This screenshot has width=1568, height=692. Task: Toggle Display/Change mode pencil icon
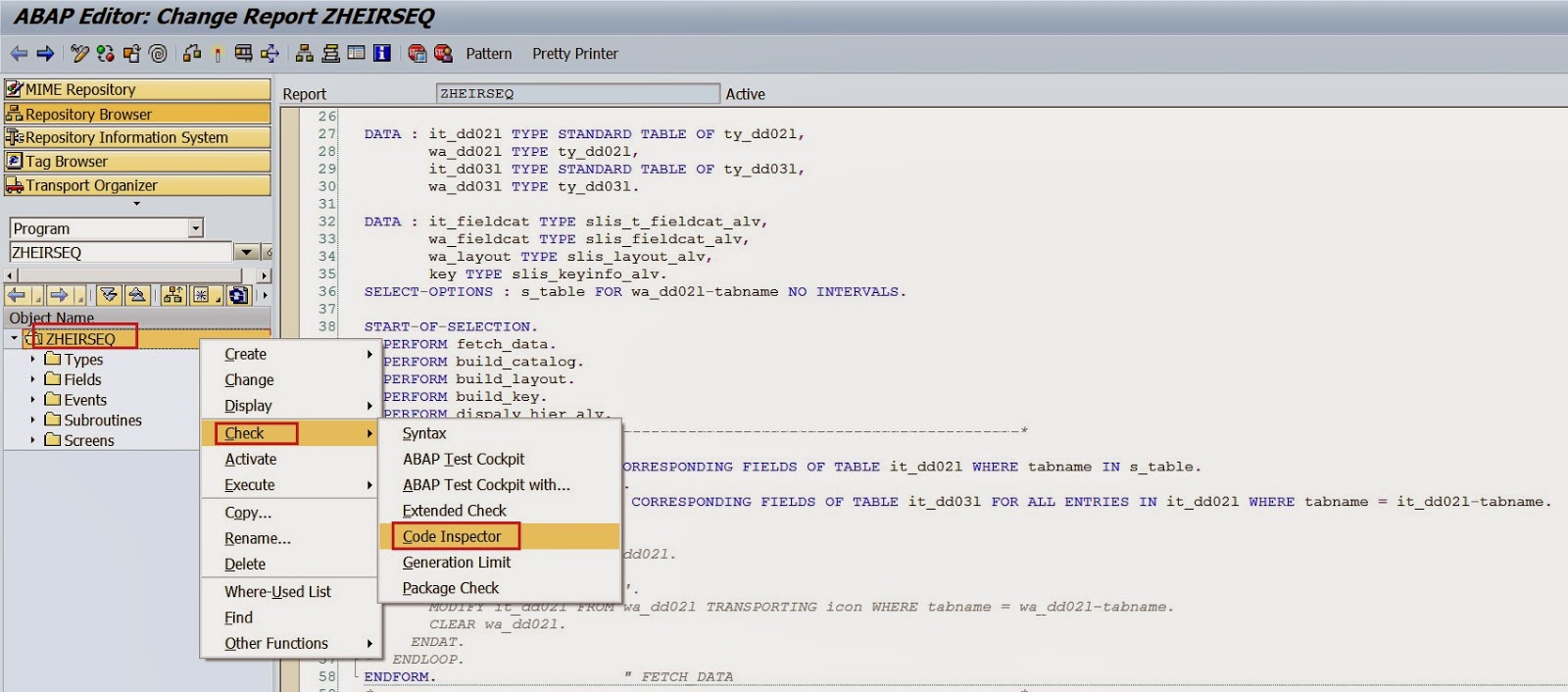pyautogui.click(x=79, y=54)
